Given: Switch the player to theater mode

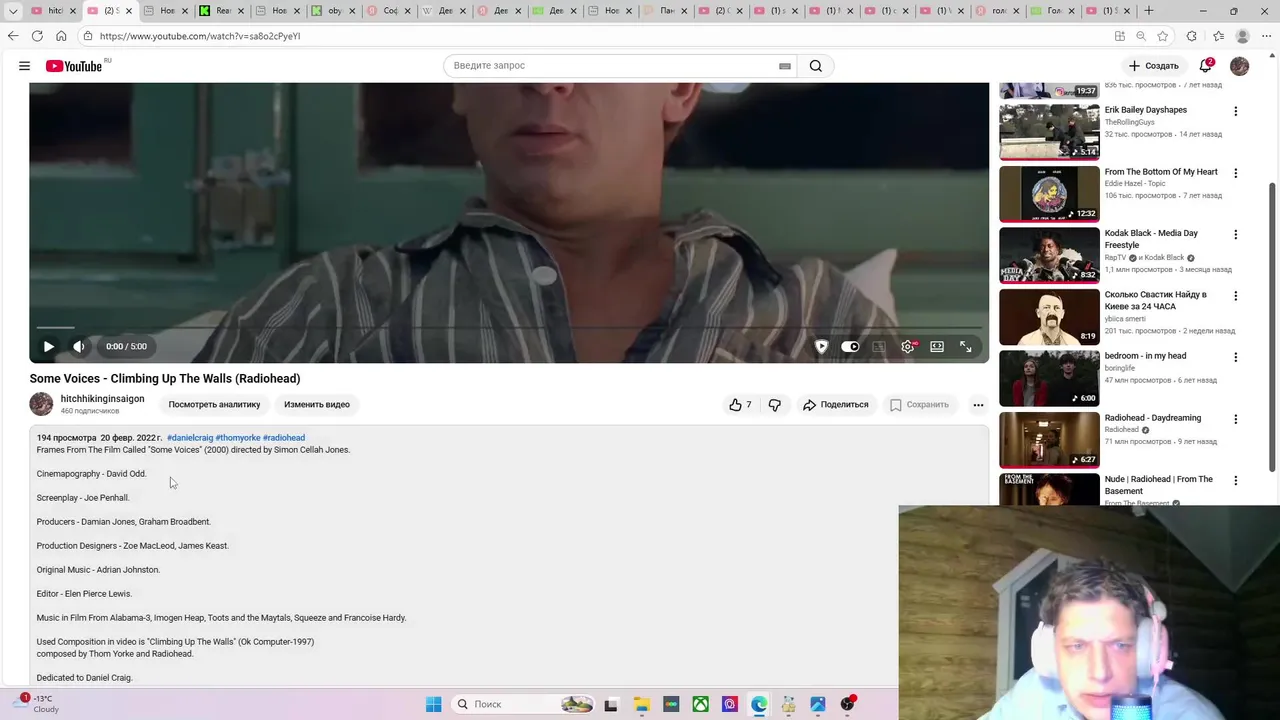Looking at the screenshot, I should pyautogui.click(x=937, y=346).
